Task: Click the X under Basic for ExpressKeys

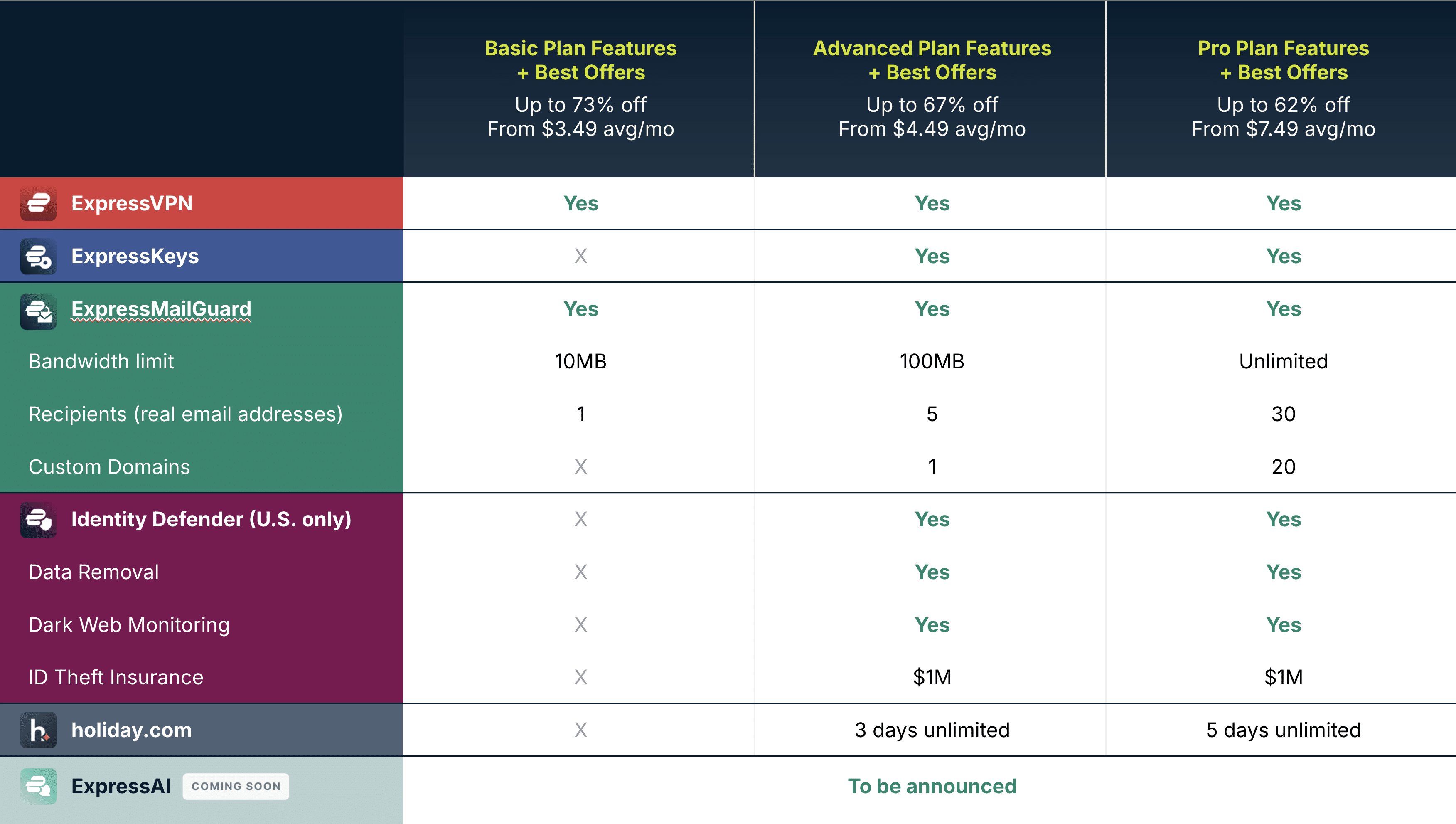Action: pos(580,257)
